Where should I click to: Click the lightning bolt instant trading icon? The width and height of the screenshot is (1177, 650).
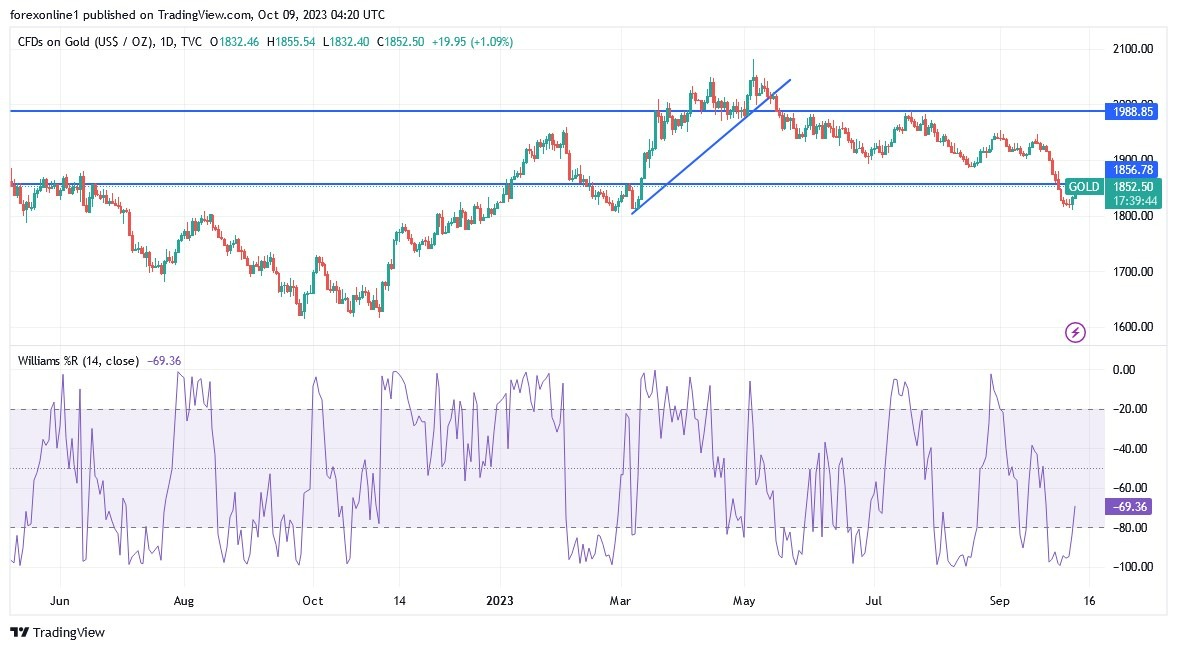(x=1075, y=332)
